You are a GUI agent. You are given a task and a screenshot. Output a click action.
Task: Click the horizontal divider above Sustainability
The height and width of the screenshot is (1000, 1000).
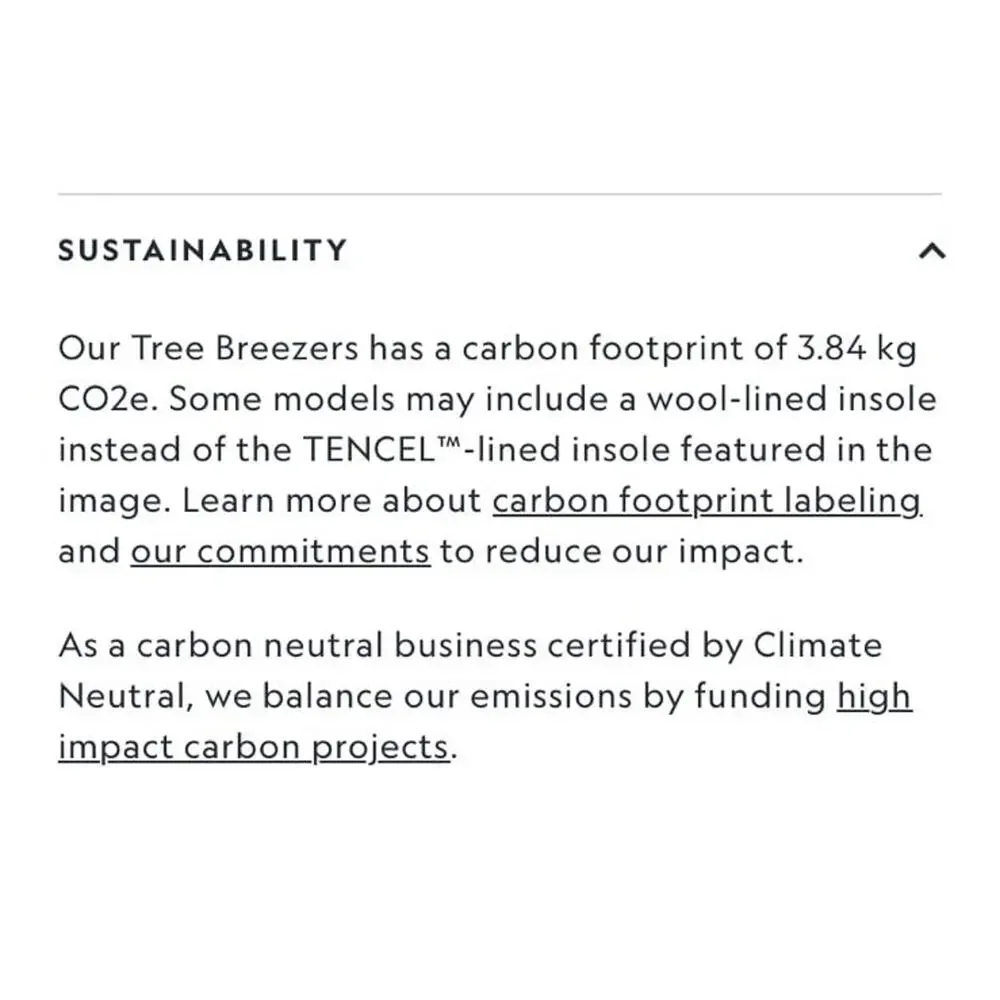500,193
